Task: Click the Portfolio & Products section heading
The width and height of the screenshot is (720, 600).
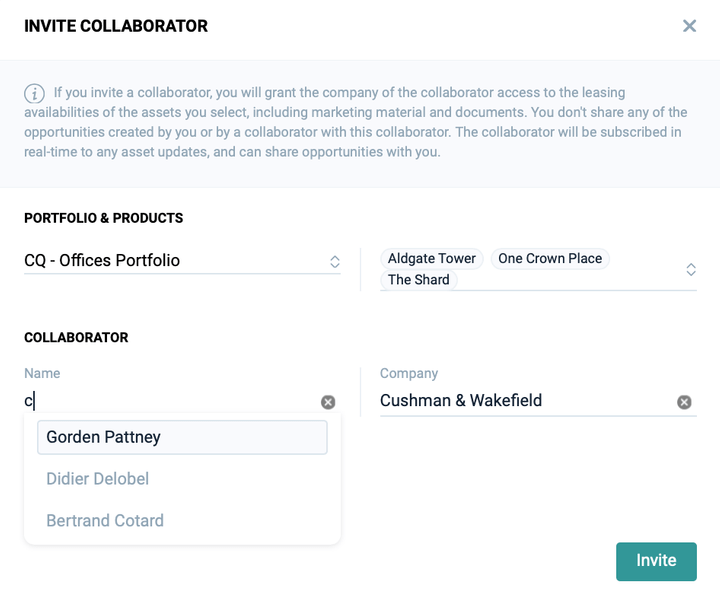Action: (x=104, y=218)
